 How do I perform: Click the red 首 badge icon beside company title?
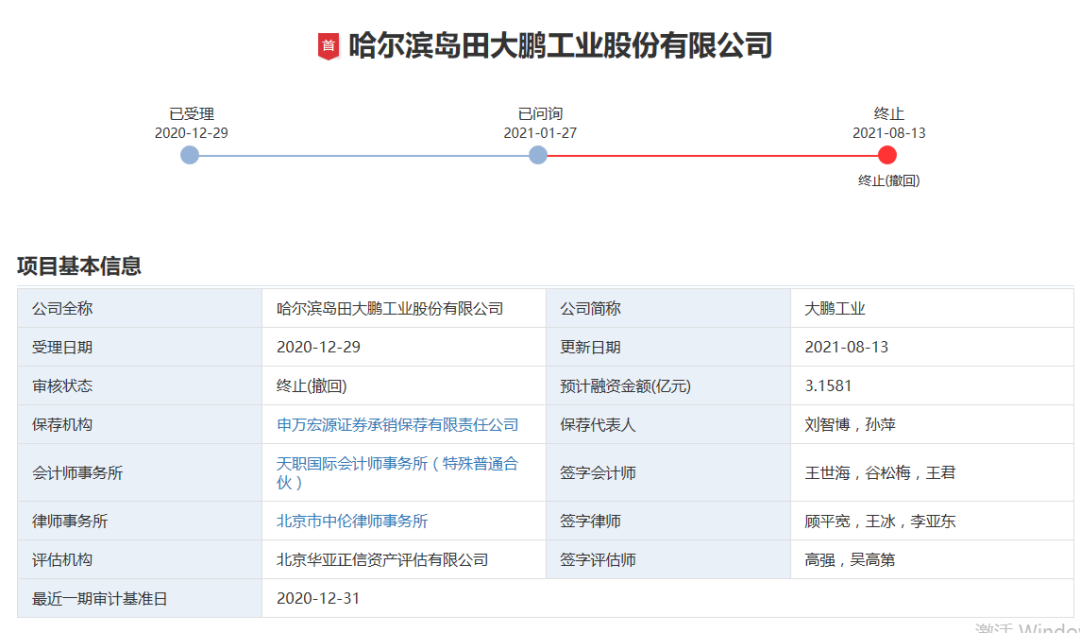(x=329, y=46)
